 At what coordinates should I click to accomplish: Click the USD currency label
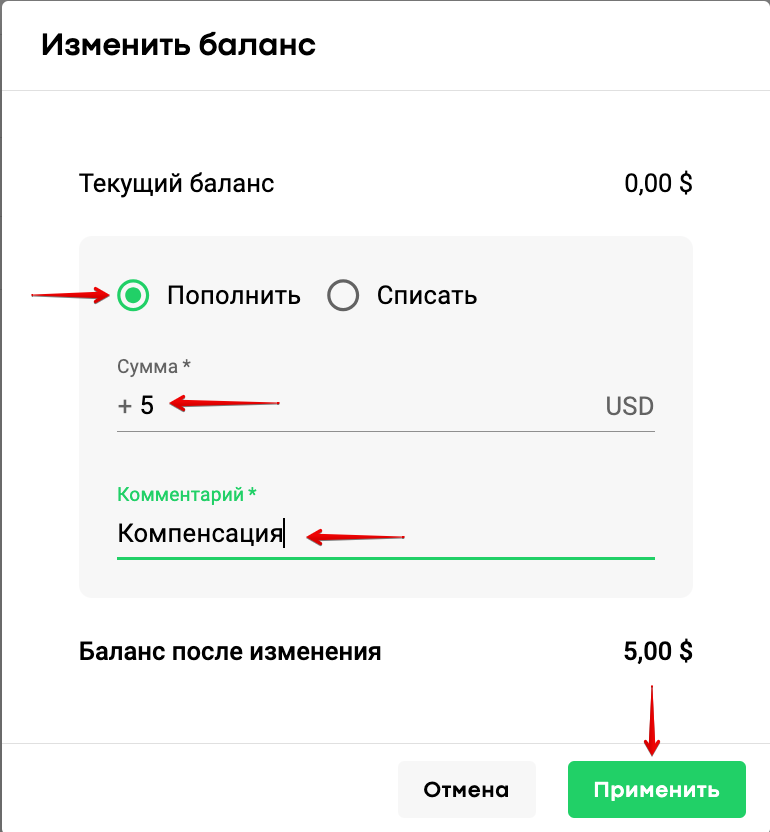point(629,407)
